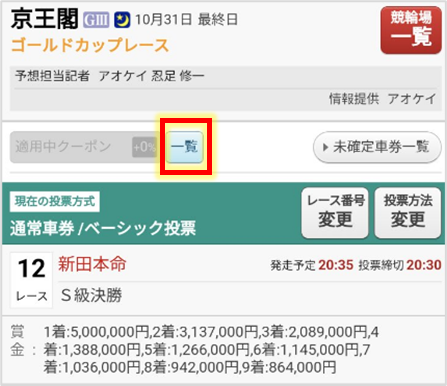The width and height of the screenshot is (447, 386).
Task: Click the 12 レース number box
Action: pyautogui.click(x=31, y=280)
